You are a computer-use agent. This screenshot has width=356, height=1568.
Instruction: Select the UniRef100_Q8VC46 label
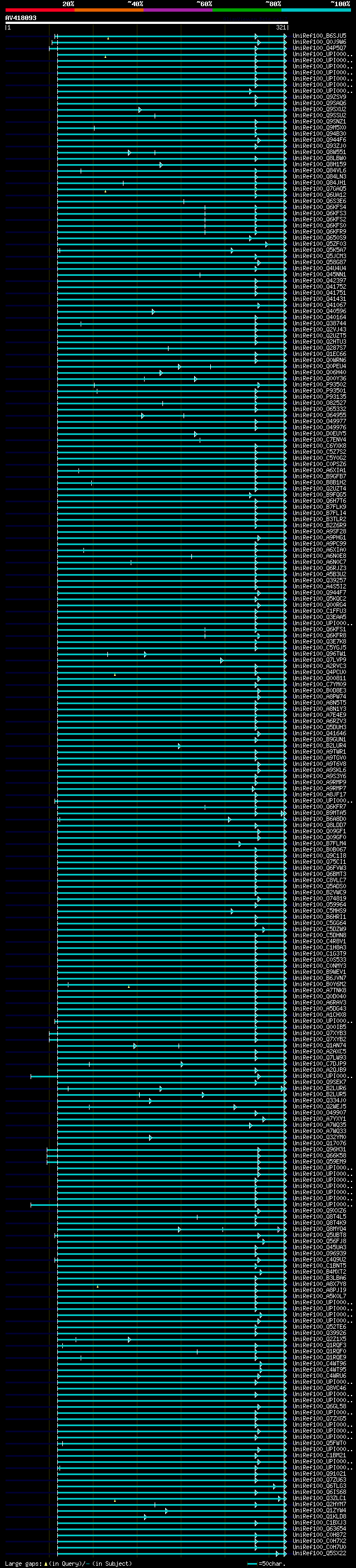(319, 1388)
